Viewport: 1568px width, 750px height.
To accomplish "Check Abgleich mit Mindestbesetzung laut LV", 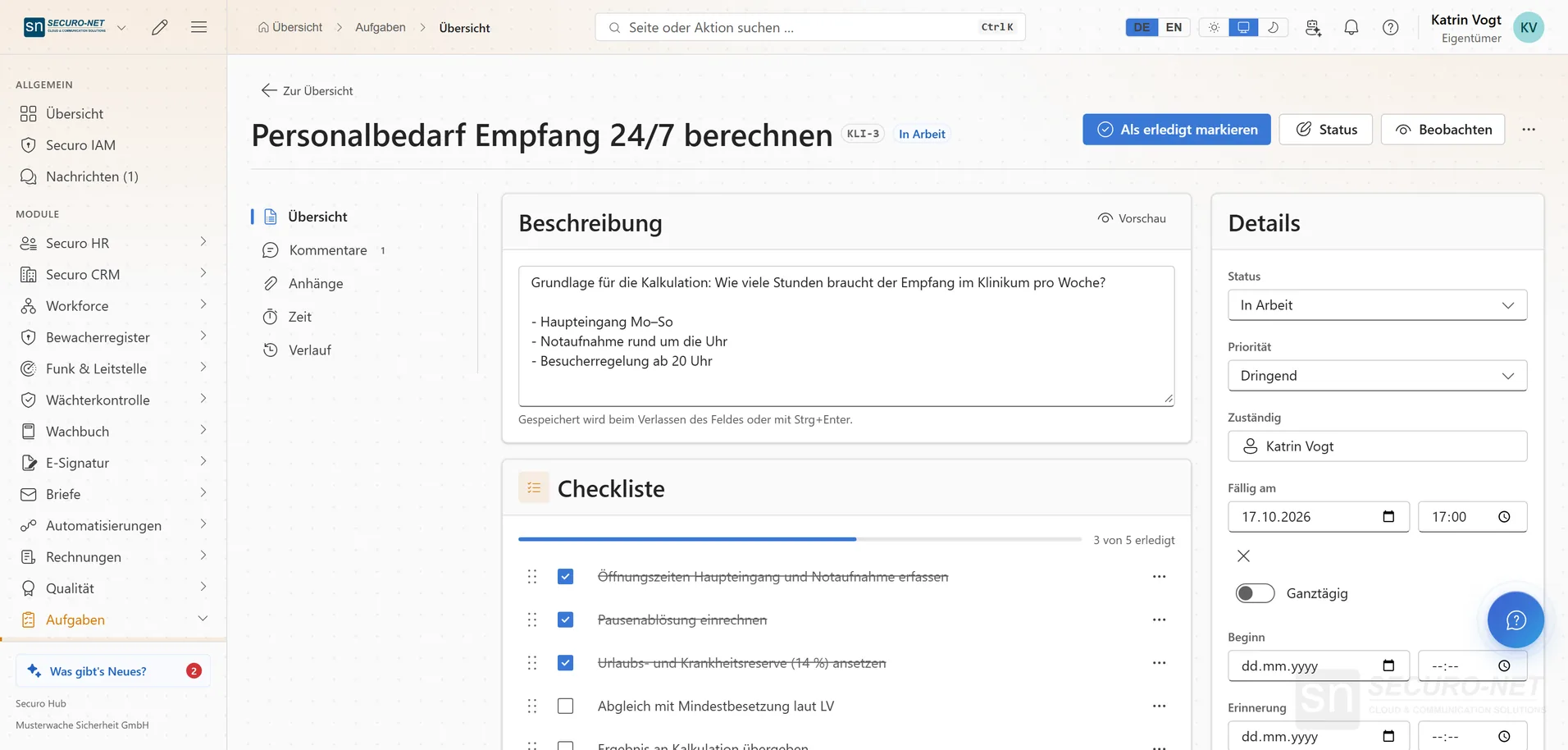I will pyautogui.click(x=565, y=706).
